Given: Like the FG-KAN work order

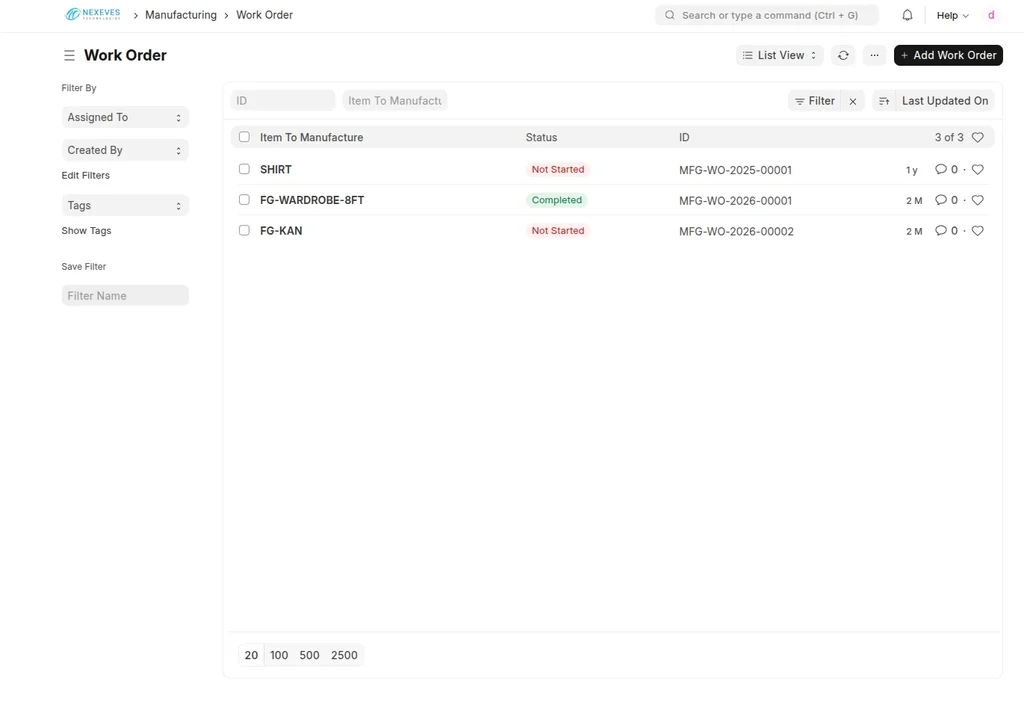Looking at the screenshot, I should pyautogui.click(x=978, y=231).
